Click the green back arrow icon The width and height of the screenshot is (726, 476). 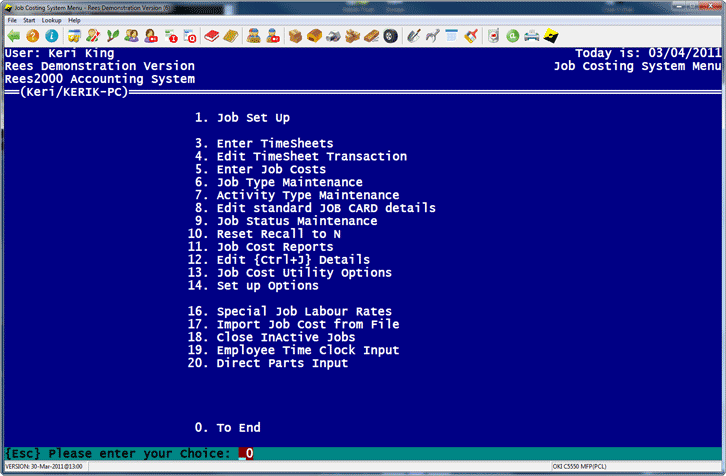point(14,36)
